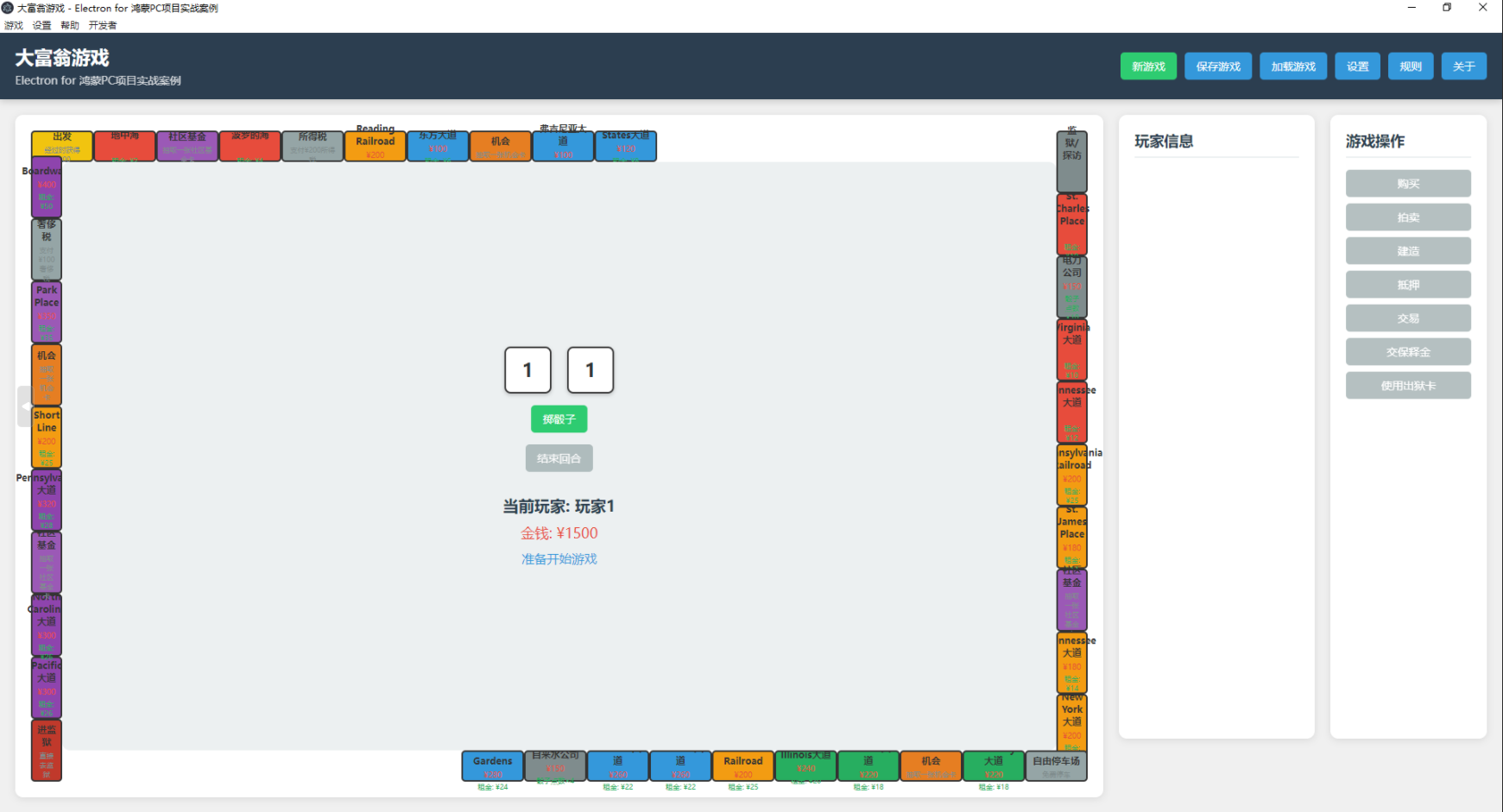
Task: Select the 波罗的海 property square
Action: pos(250,146)
